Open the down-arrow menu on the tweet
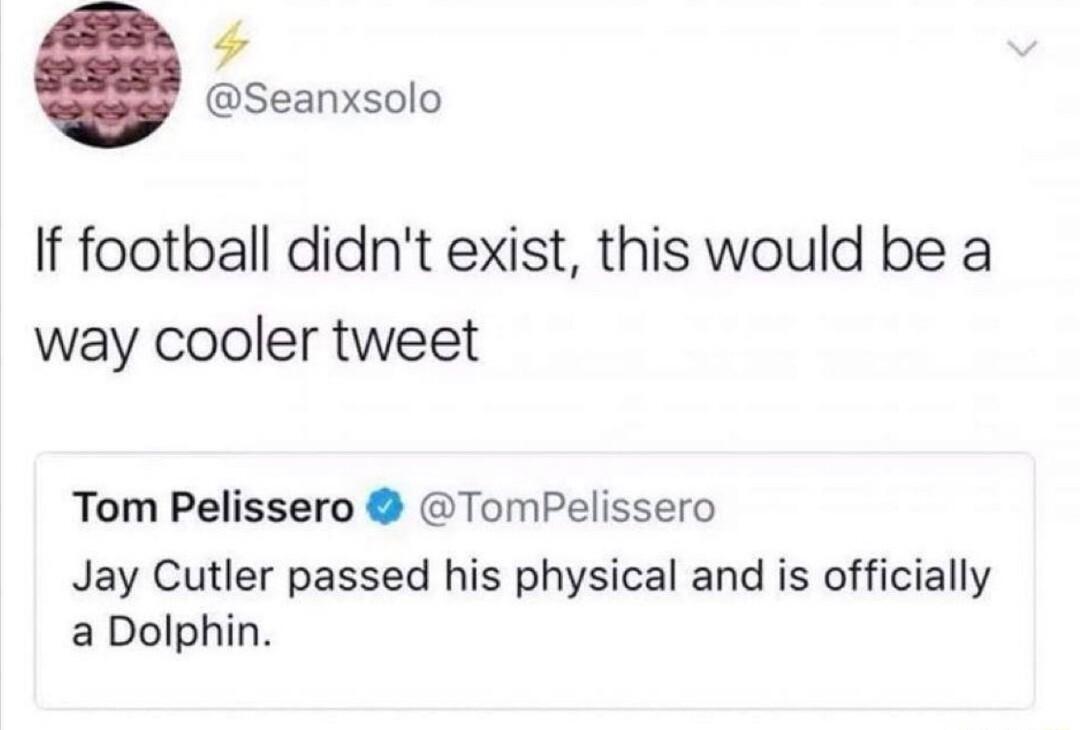The width and height of the screenshot is (1080, 730). click(x=1022, y=50)
